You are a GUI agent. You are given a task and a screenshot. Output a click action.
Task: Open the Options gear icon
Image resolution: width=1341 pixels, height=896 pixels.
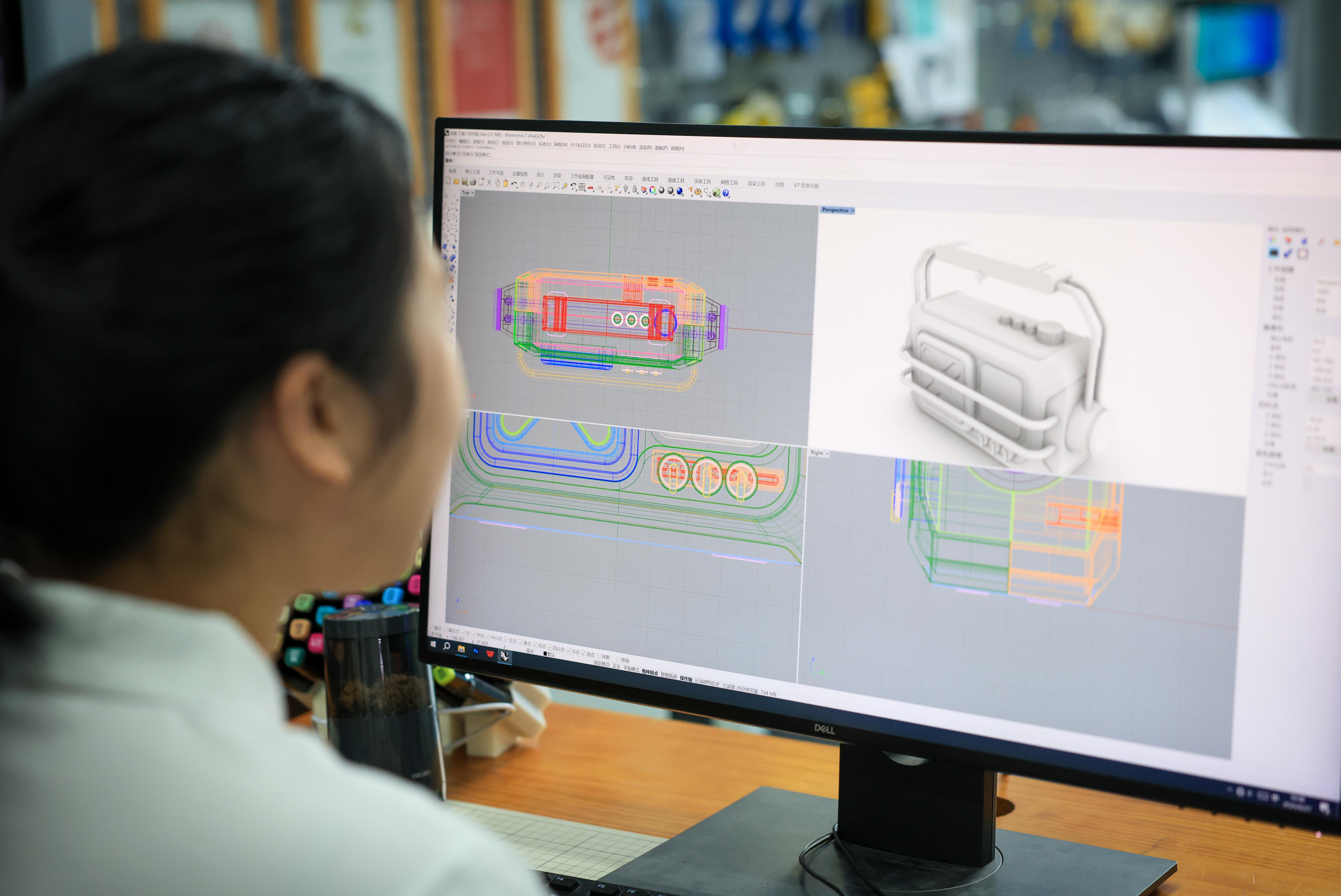698,192
